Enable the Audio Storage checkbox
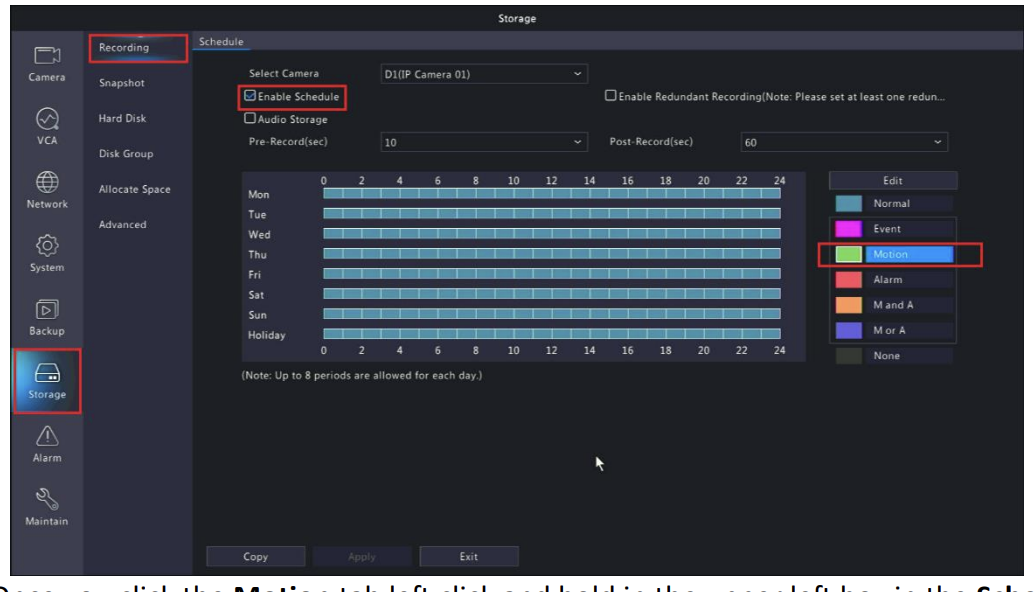 click(251, 120)
